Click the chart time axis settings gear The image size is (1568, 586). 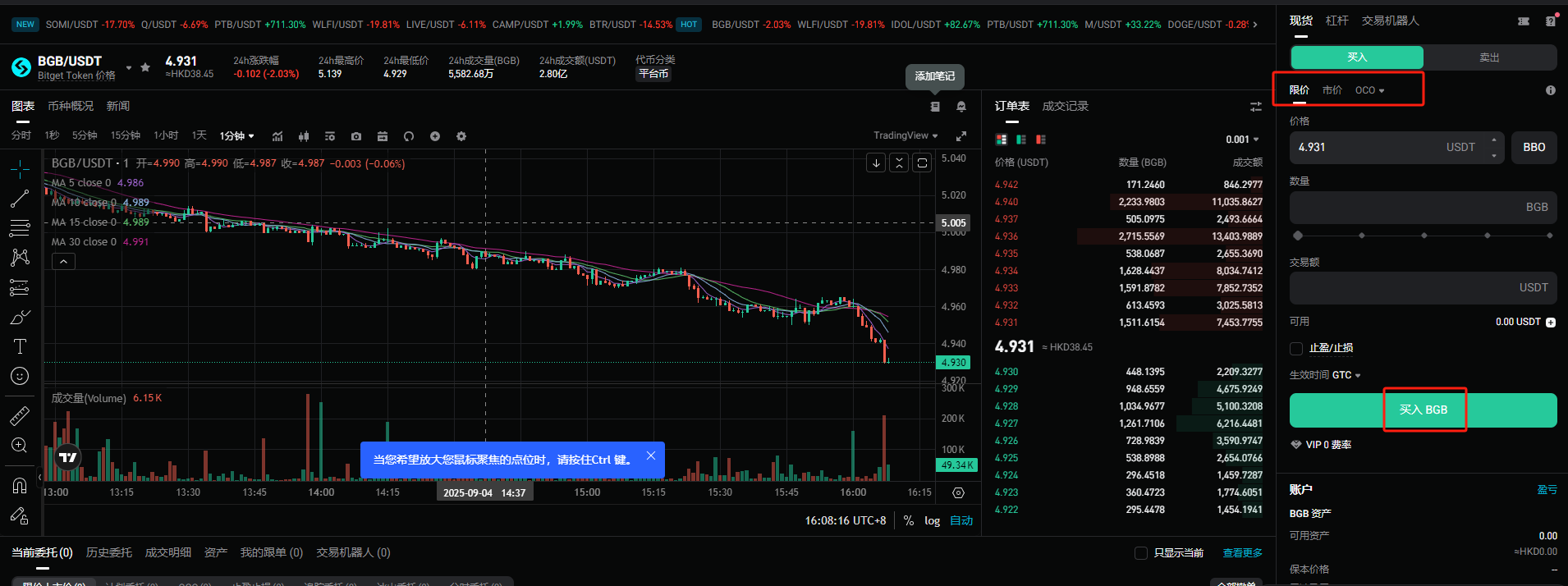coord(958,492)
